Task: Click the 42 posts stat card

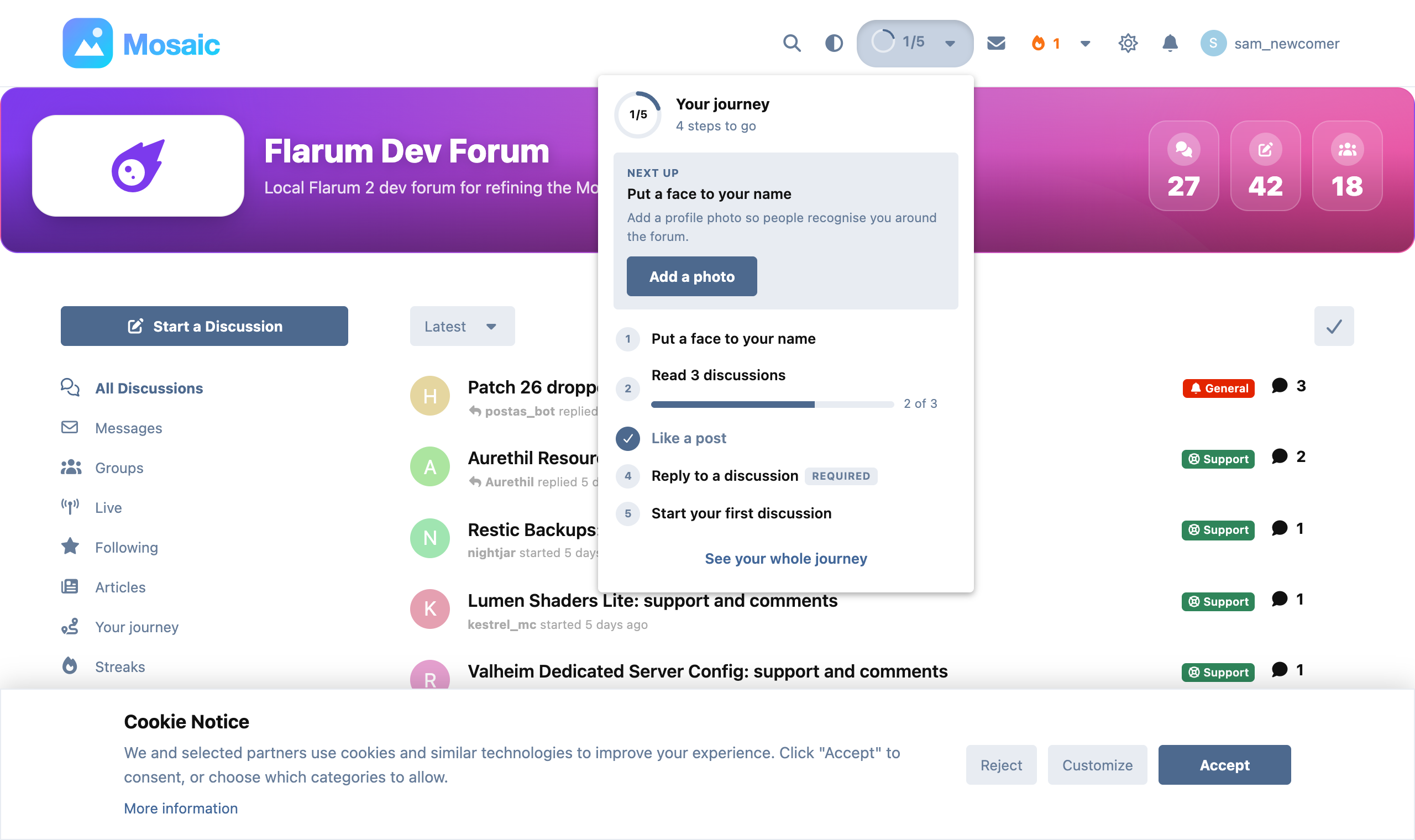Action: pos(1265,166)
